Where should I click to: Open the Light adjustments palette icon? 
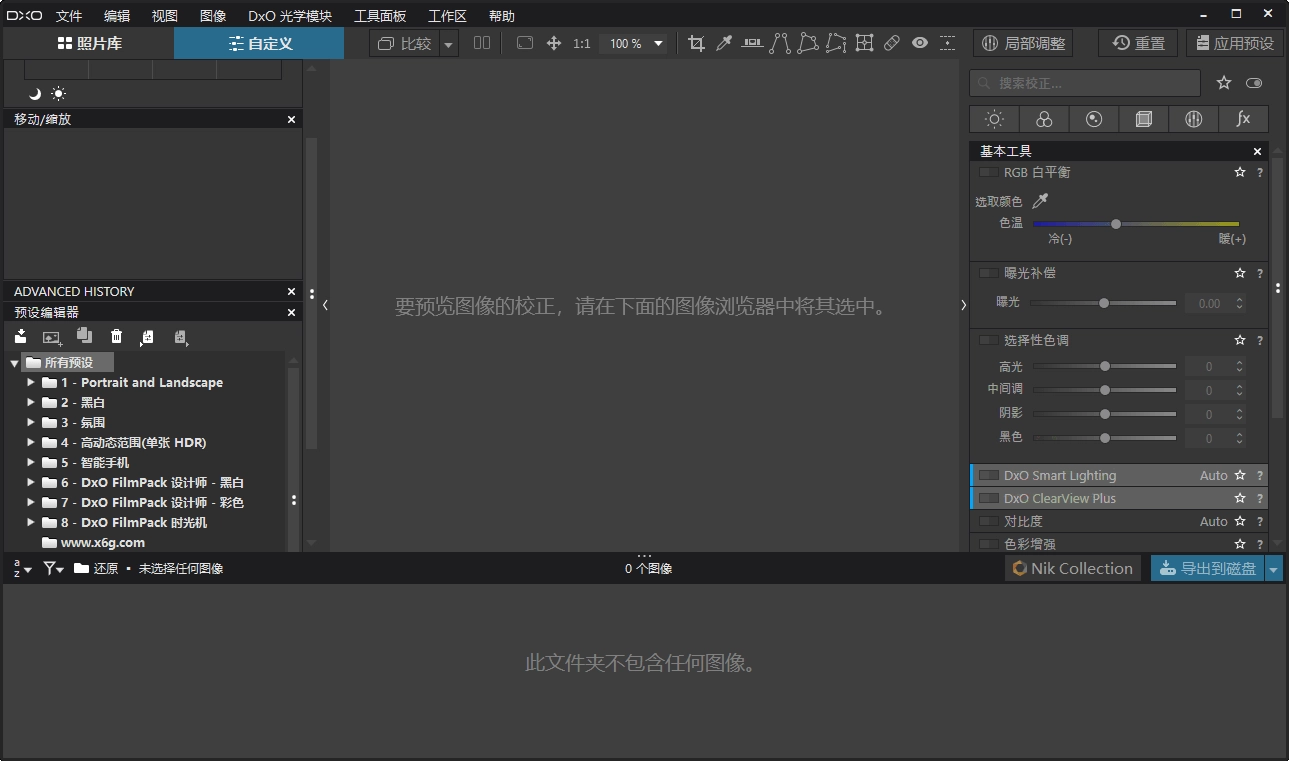(x=994, y=119)
